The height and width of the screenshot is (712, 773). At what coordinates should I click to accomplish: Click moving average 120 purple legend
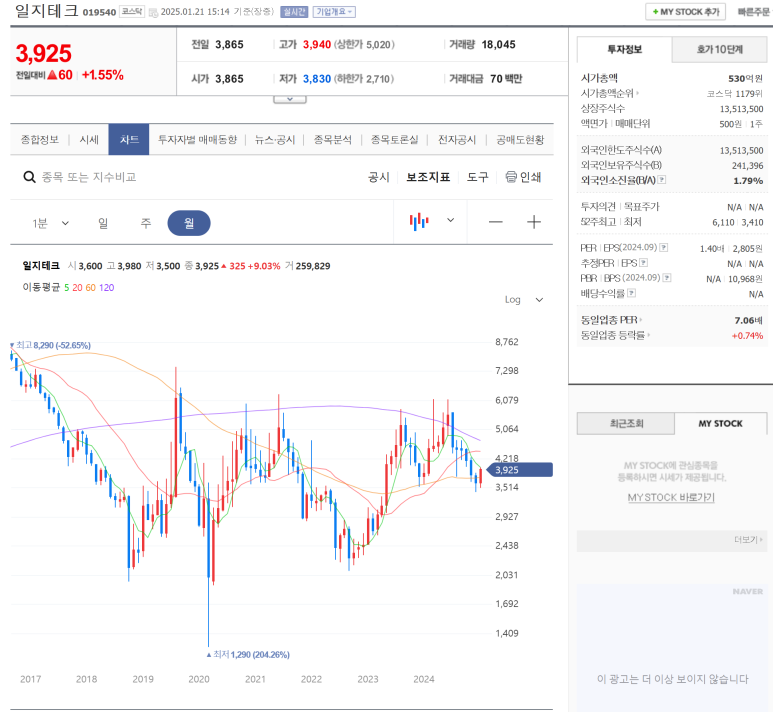point(106,287)
